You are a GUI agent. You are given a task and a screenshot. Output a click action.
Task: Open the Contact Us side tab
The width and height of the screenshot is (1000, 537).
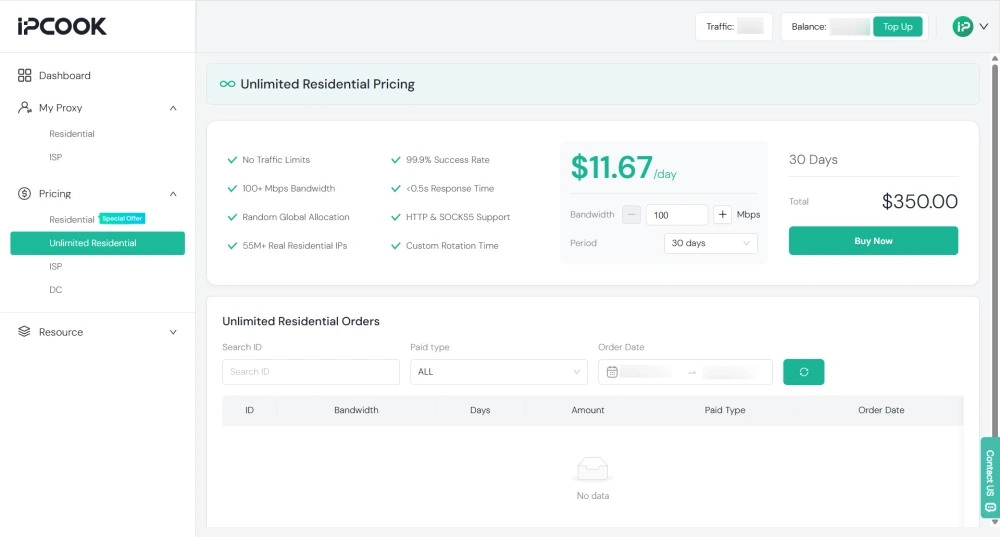click(990, 477)
